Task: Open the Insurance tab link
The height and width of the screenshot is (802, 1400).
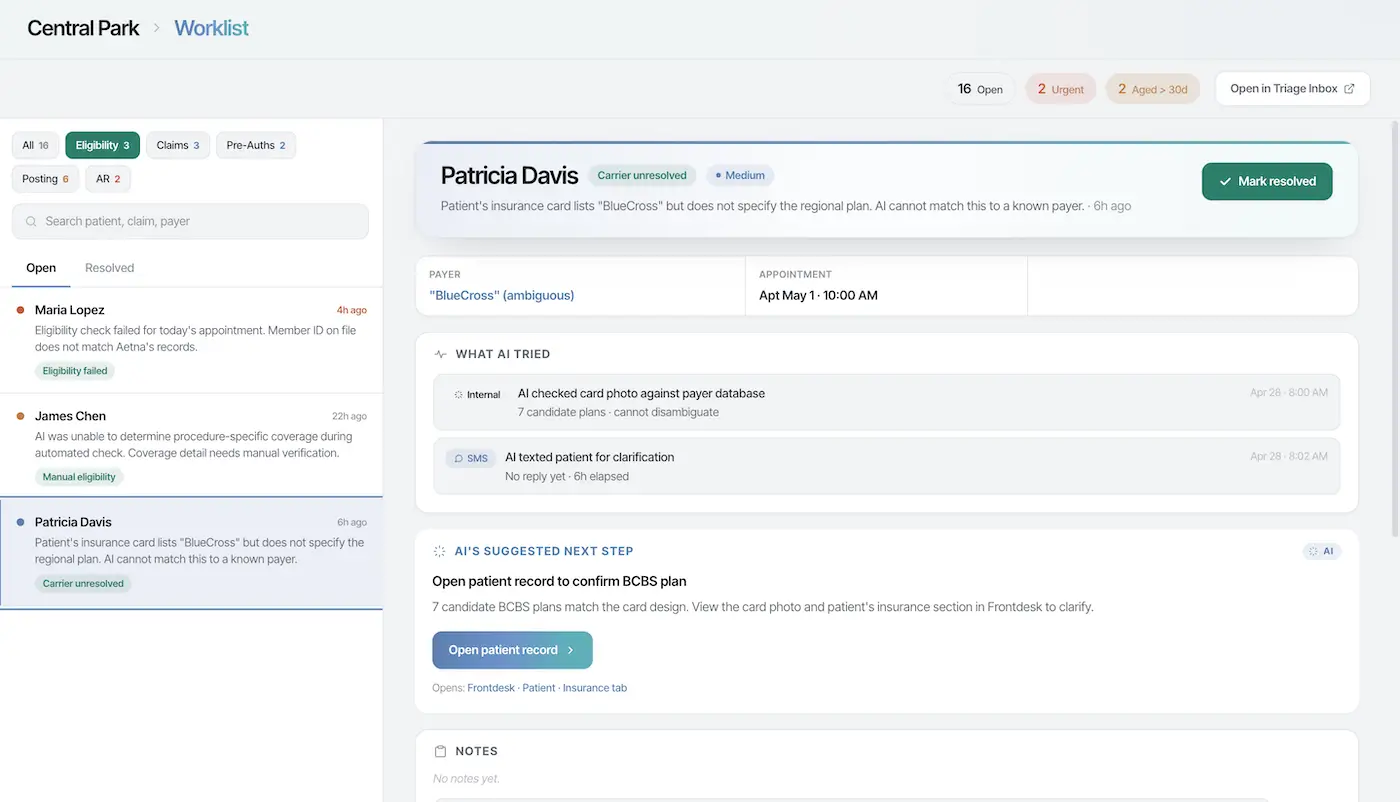Action: [595, 688]
